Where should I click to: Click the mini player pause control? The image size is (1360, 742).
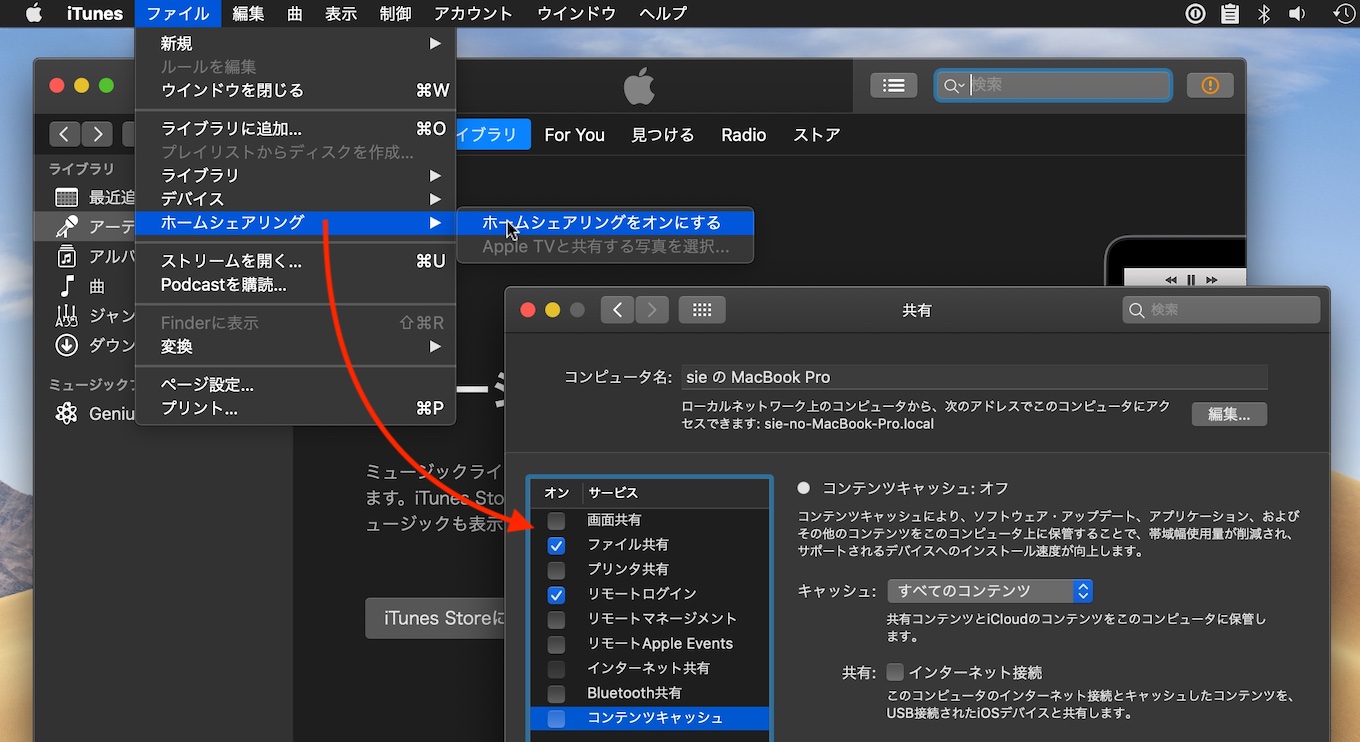(1190, 280)
